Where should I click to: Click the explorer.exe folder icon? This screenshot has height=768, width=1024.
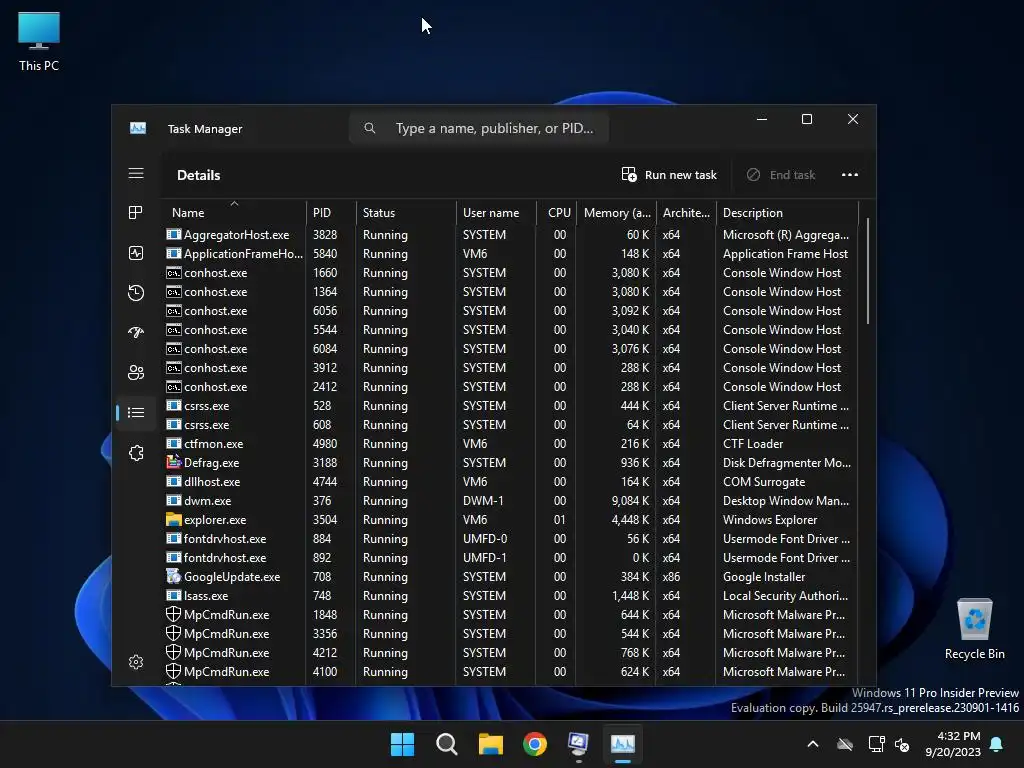pyautogui.click(x=173, y=520)
